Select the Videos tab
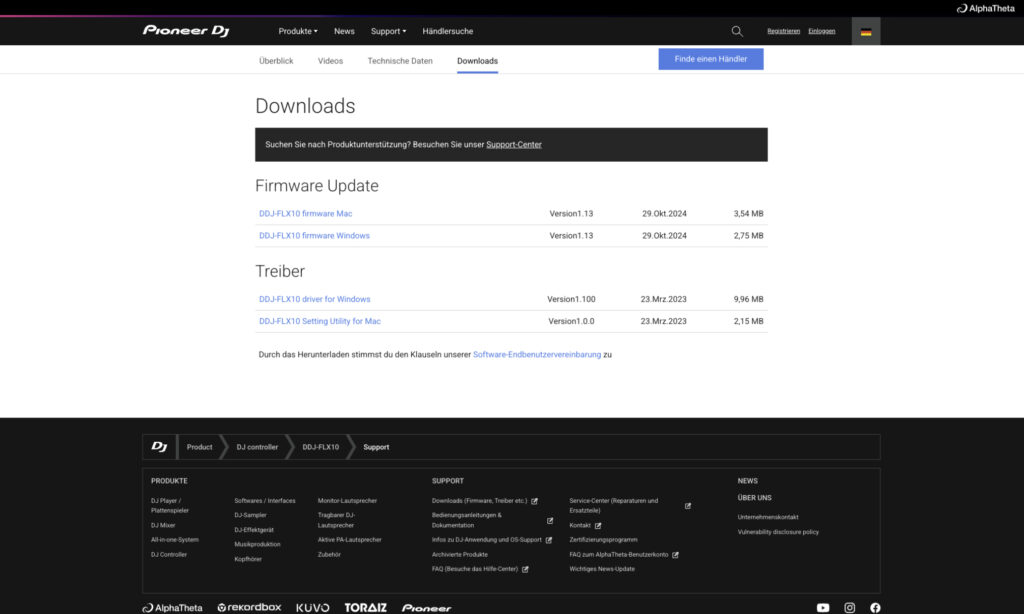 [330, 61]
